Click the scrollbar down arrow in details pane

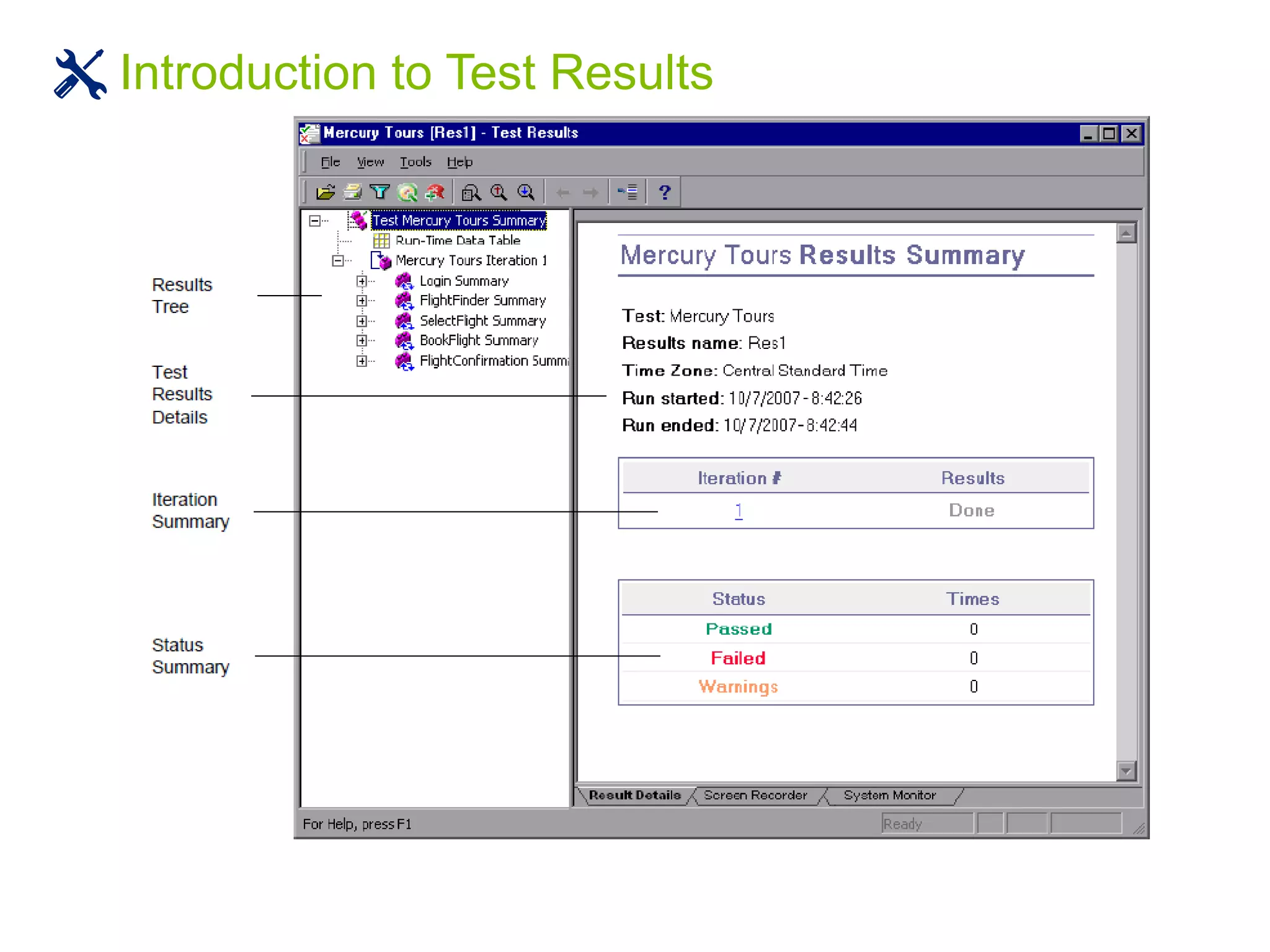coord(1126,770)
